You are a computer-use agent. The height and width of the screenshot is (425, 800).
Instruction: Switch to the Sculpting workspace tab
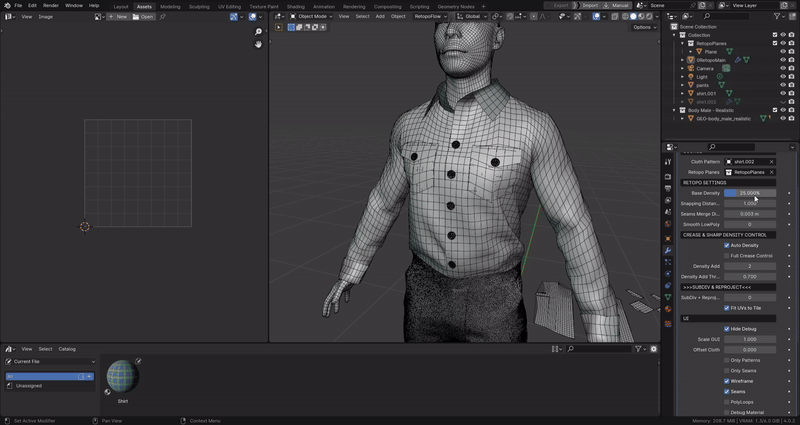click(200, 6)
